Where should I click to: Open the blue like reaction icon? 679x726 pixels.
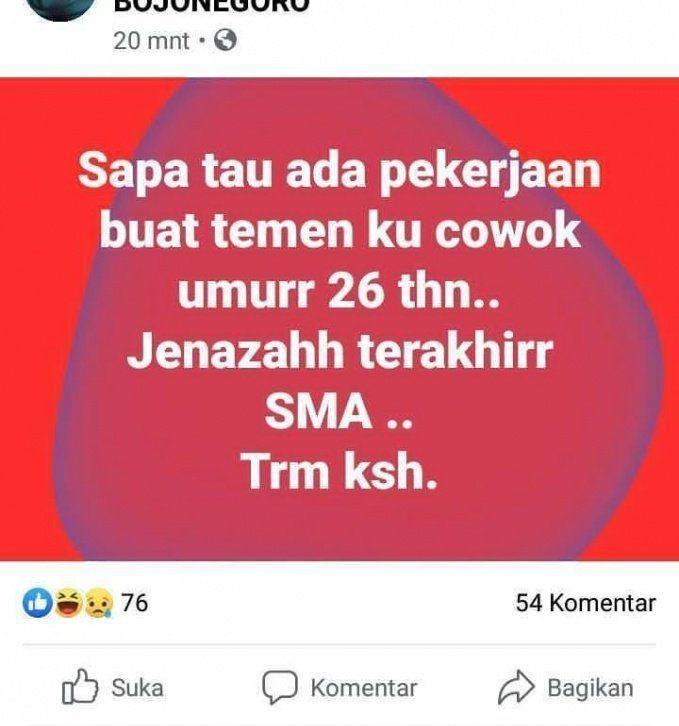(37, 603)
